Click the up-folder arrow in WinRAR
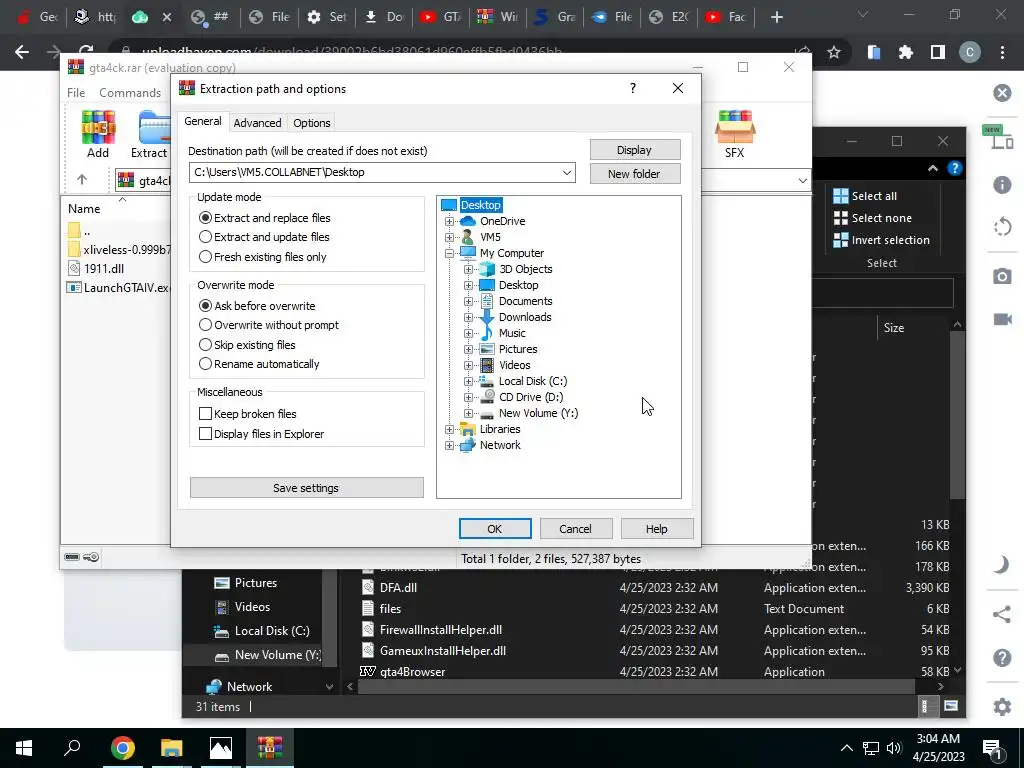 click(x=82, y=179)
